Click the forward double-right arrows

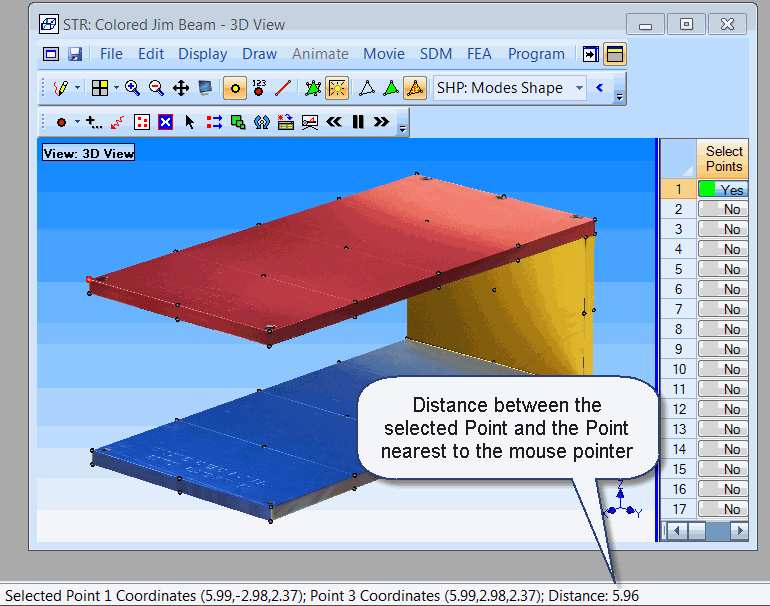[382, 122]
